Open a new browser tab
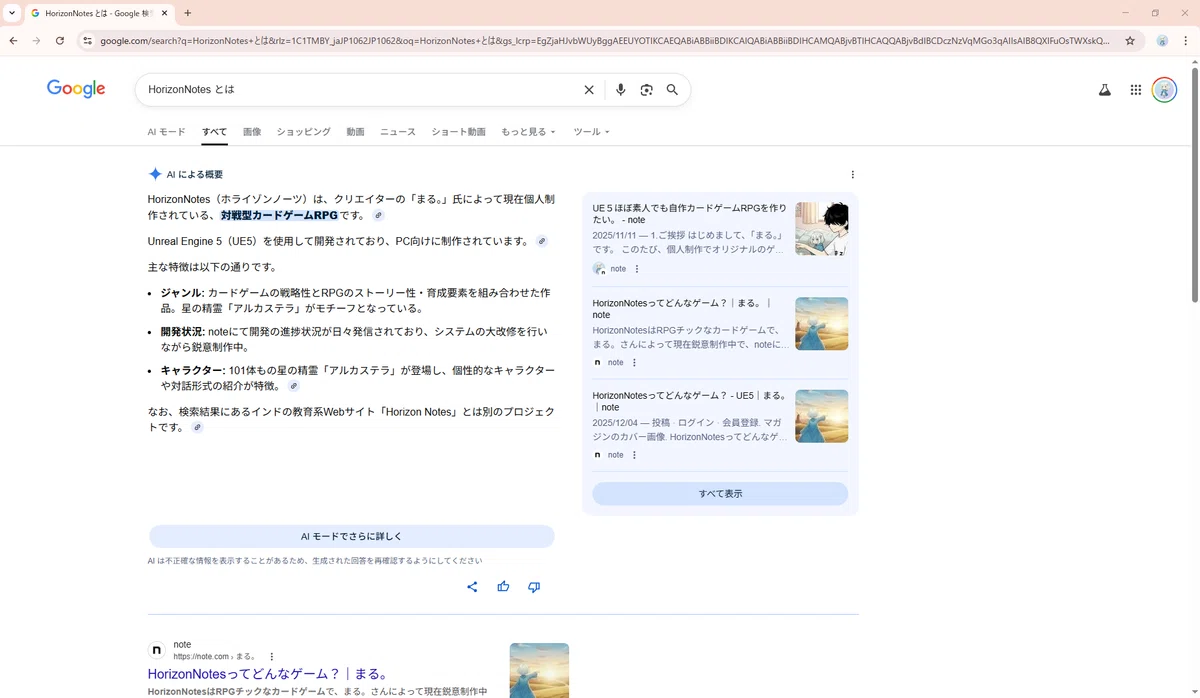This screenshot has height=698, width=1200. click(x=187, y=13)
